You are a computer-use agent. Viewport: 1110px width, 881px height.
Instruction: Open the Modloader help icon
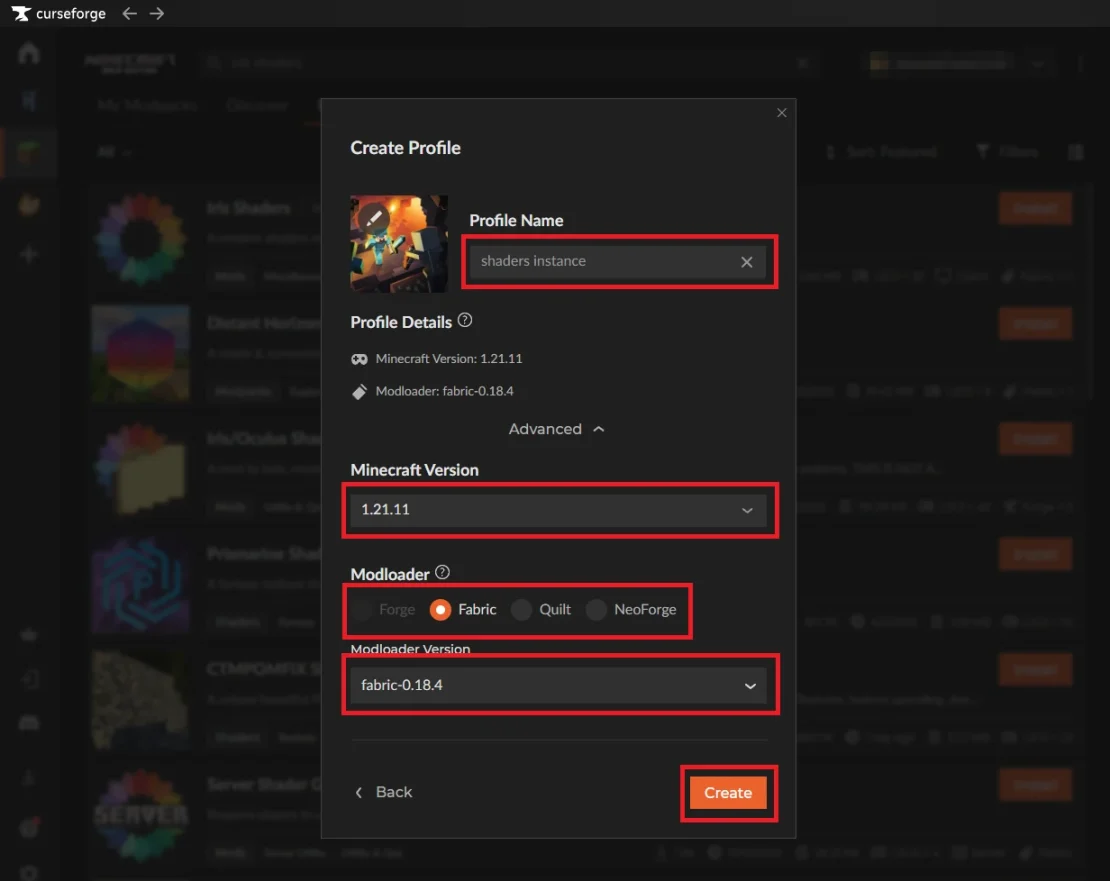click(442, 572)
